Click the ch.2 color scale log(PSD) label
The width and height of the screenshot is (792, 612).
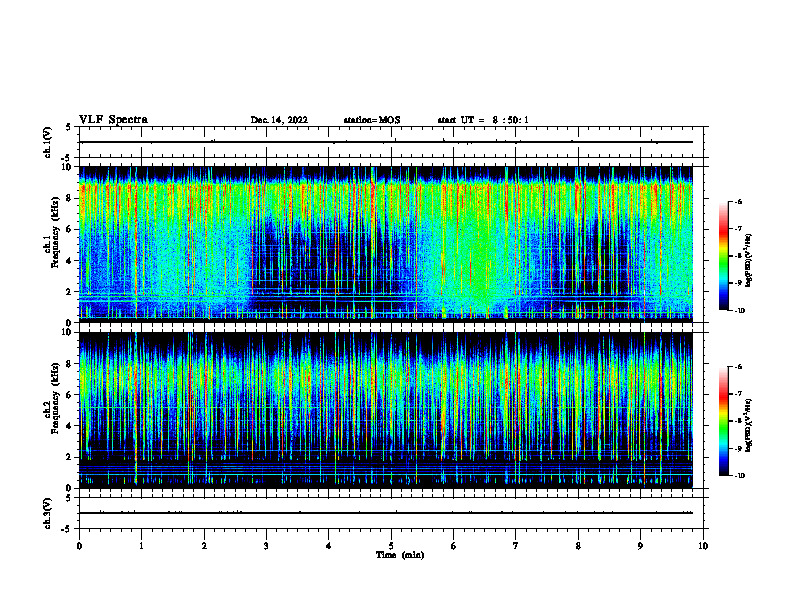click(x=748, y=425)
